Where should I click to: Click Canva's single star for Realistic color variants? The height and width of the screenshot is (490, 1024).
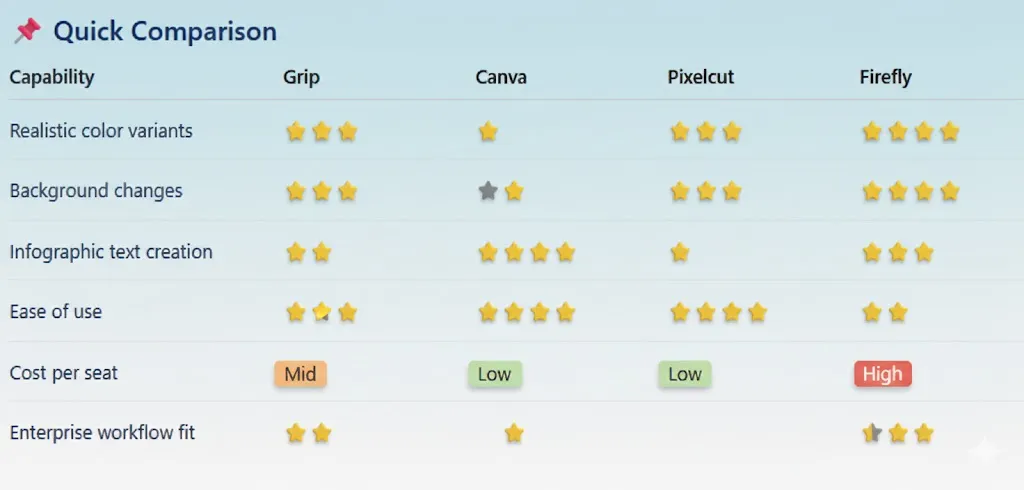[488, 131]
